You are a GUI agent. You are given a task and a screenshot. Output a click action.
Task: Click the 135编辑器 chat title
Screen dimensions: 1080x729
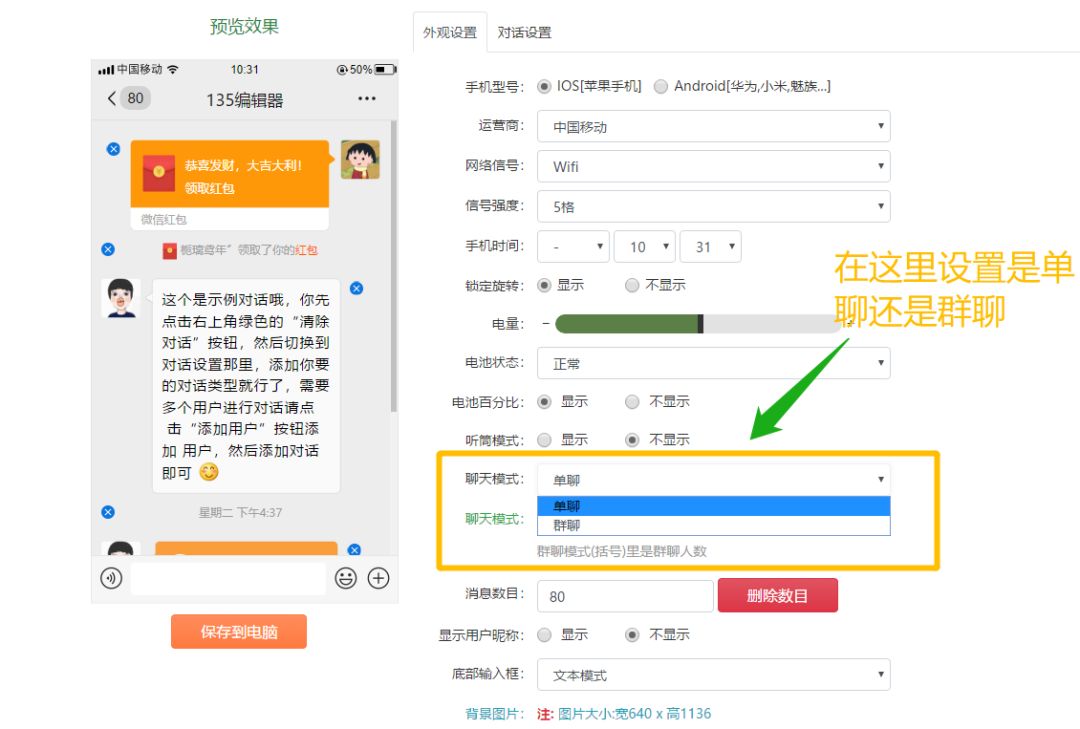click(x=245, y=100)
